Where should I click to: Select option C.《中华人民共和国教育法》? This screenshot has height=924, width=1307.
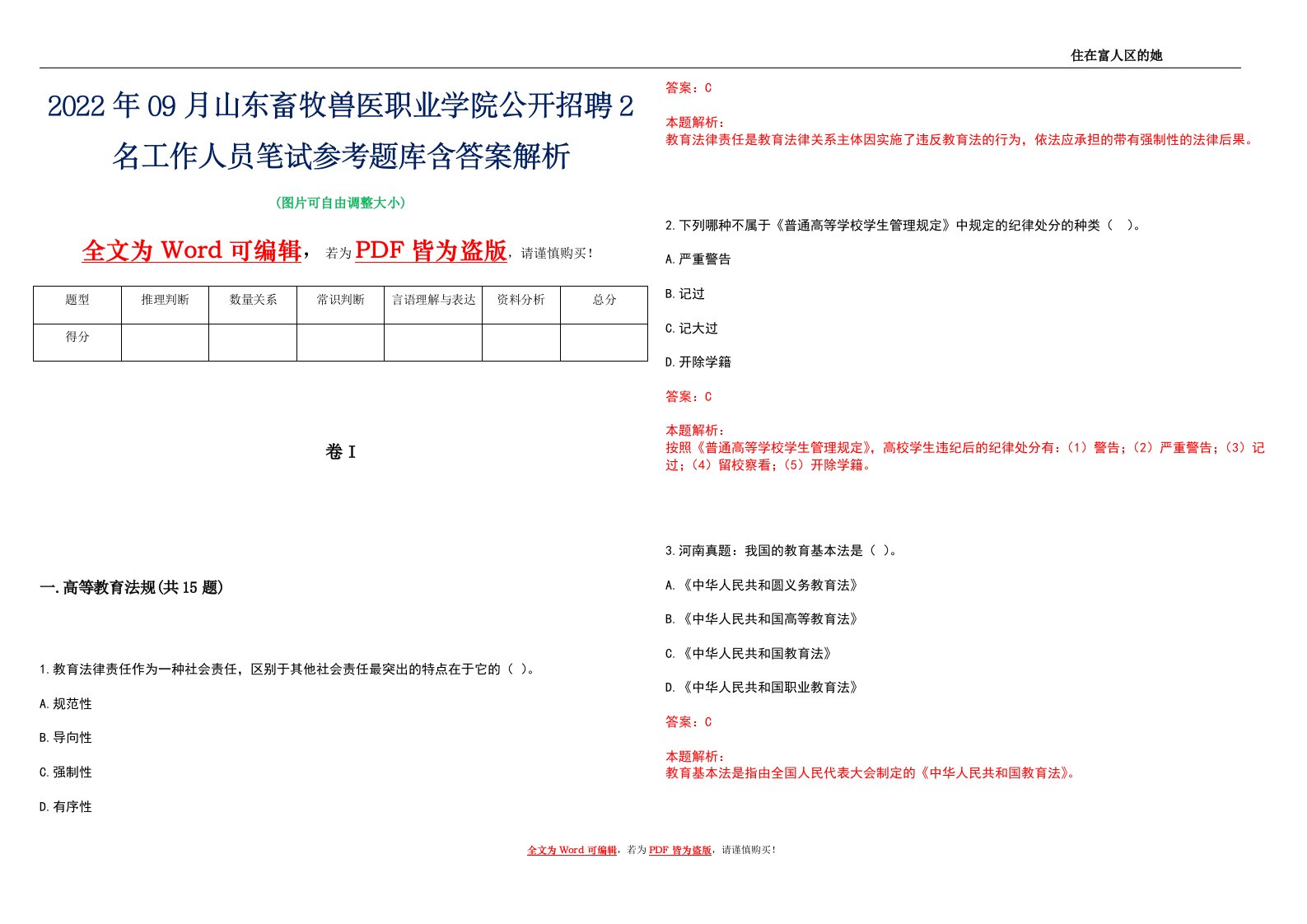coord(749,654)
